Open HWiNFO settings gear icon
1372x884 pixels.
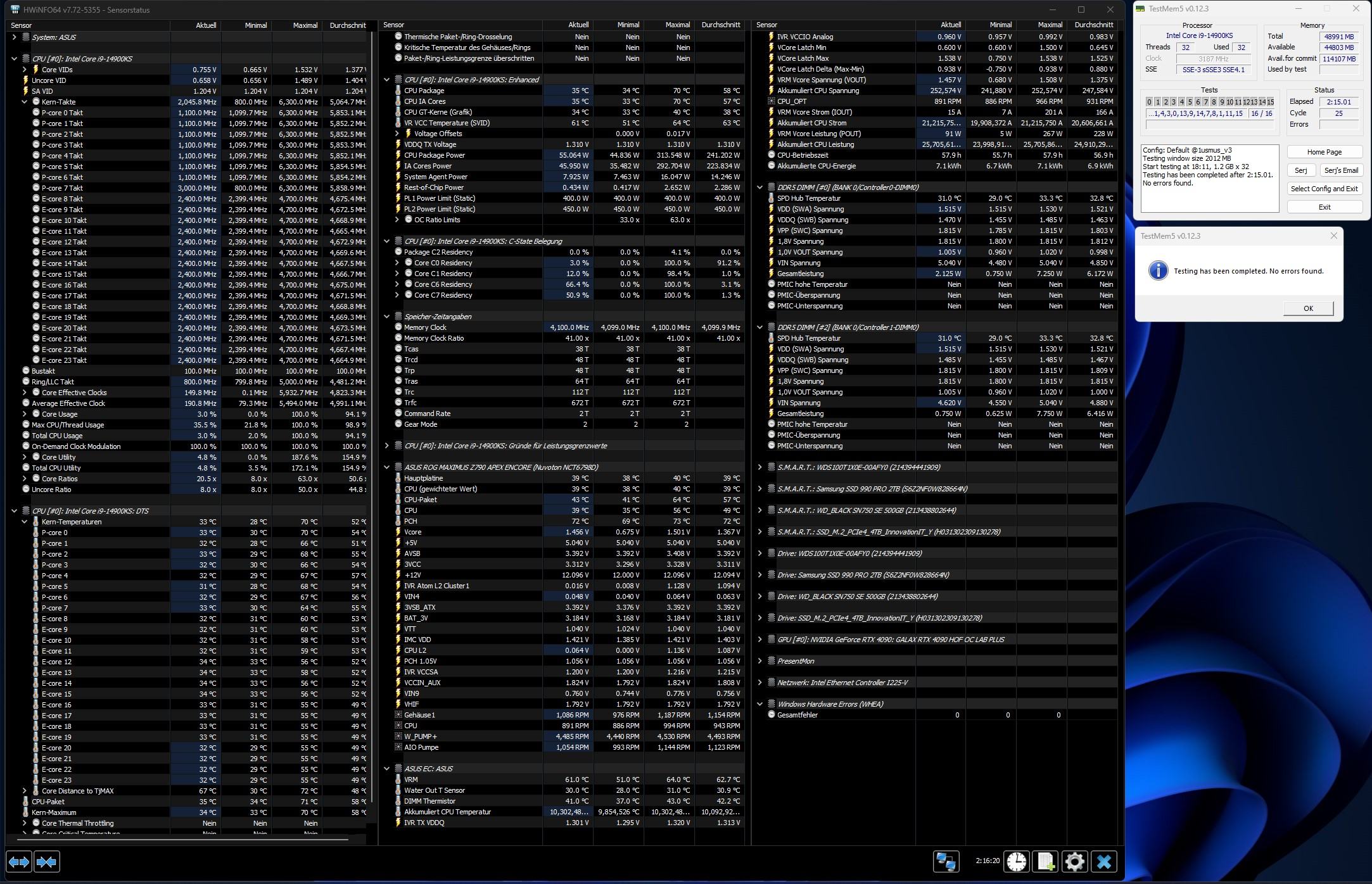tap(1074, 862)
